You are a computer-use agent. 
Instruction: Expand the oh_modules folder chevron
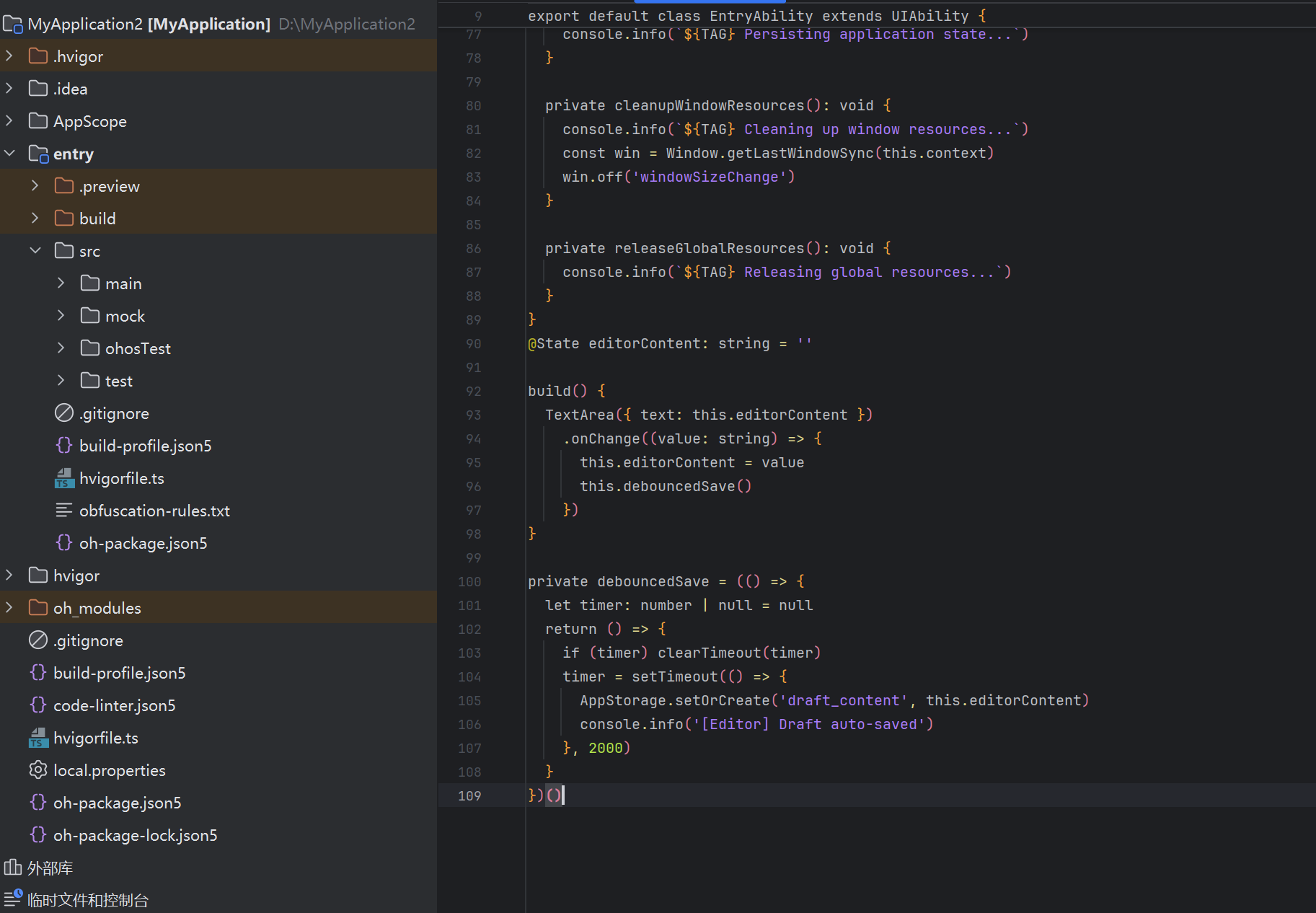pyautogui.click(x=9, y=607)
